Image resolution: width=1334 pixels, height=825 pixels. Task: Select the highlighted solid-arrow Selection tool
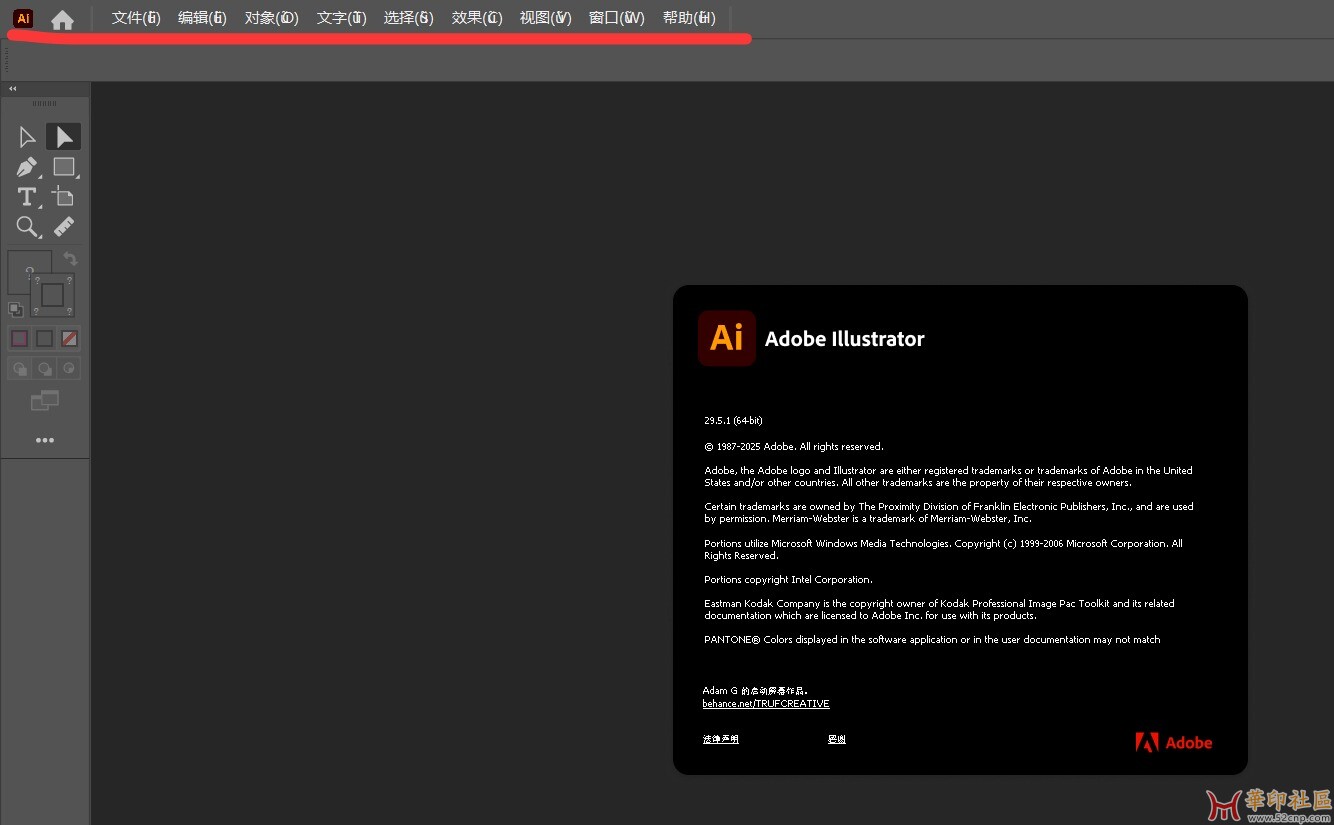64,137
